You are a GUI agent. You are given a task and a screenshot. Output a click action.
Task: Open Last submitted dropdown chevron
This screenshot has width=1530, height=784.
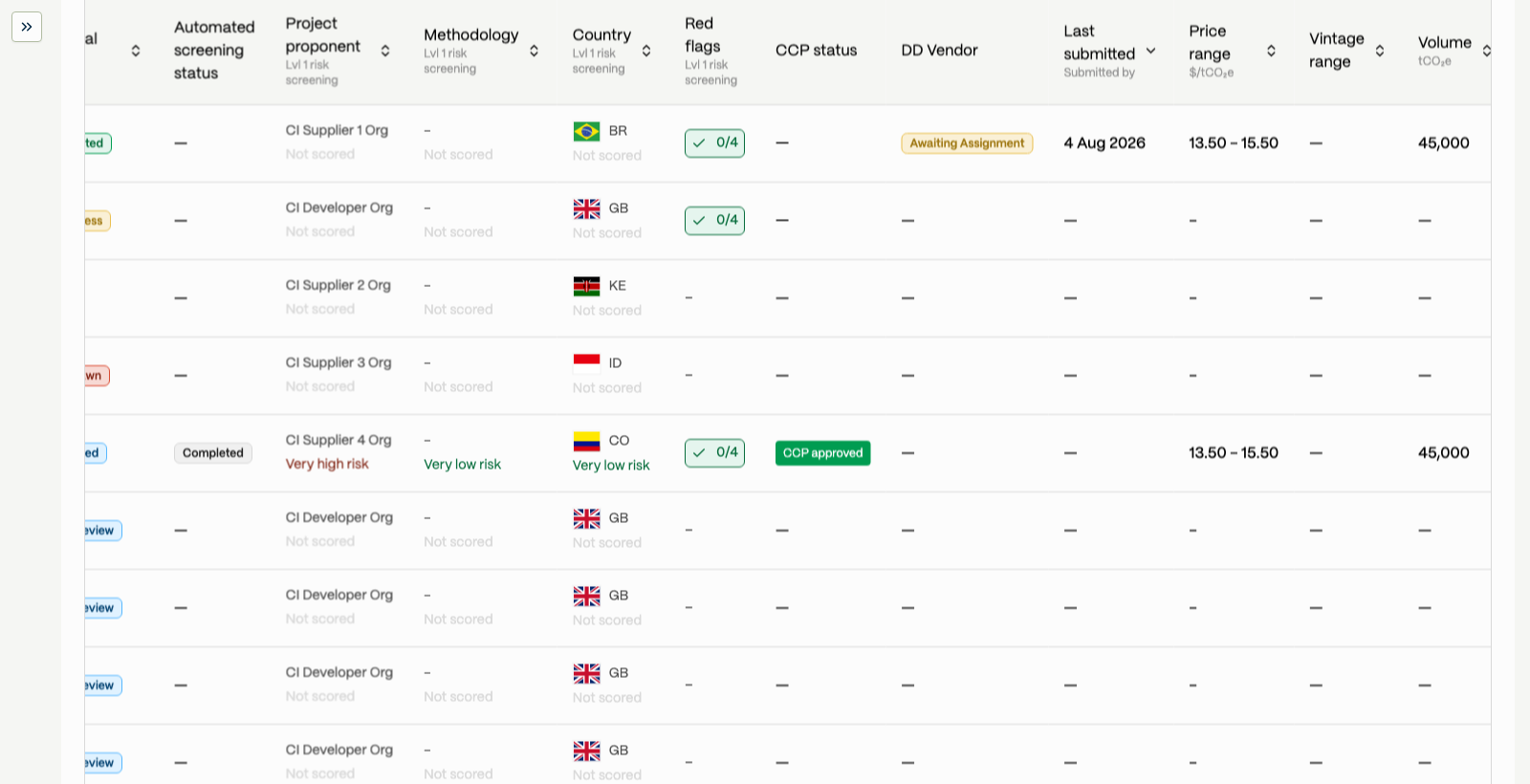pos(1150,51)
